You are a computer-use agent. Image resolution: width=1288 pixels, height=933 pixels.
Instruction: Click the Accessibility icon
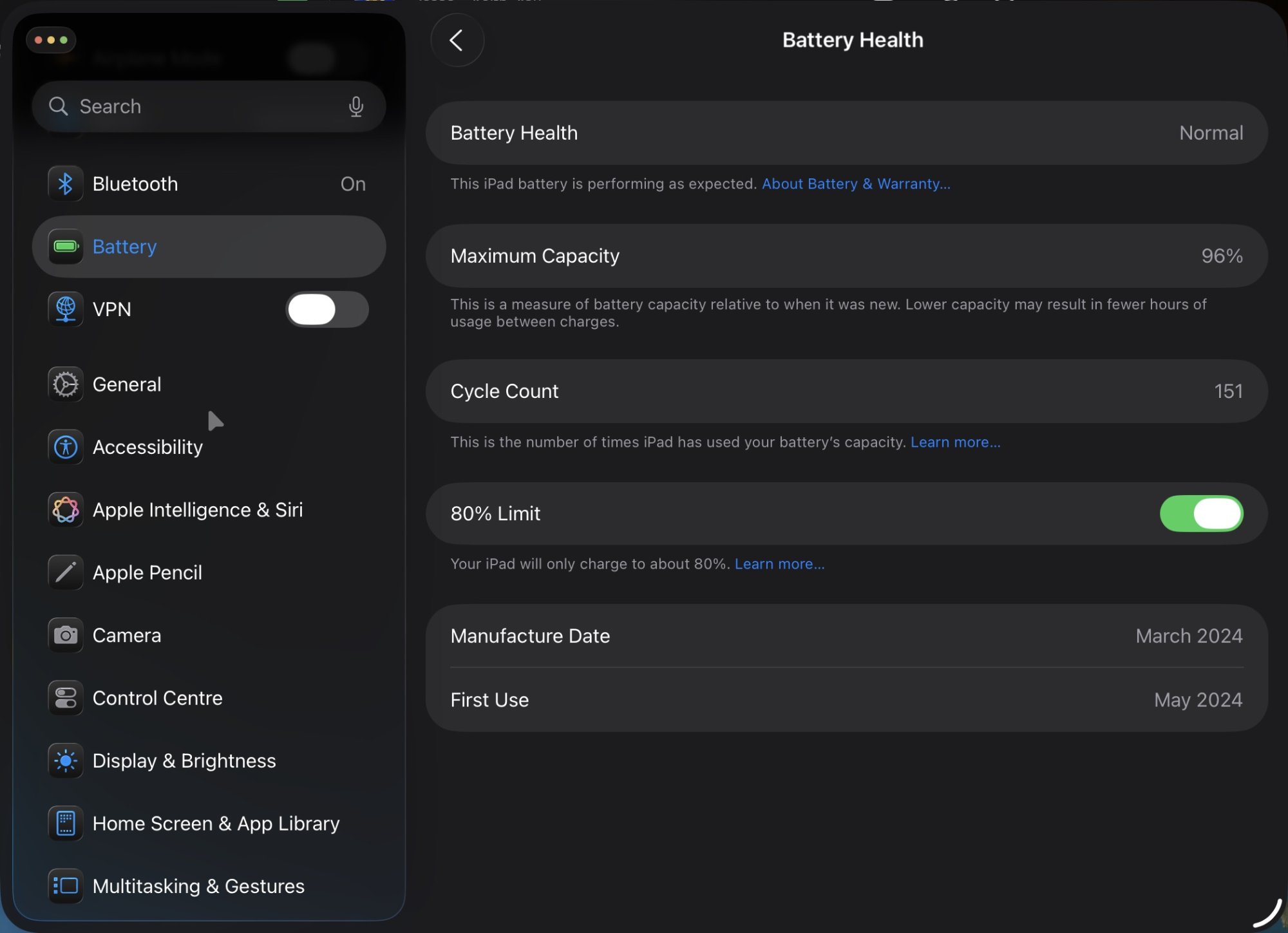[66, 447]
